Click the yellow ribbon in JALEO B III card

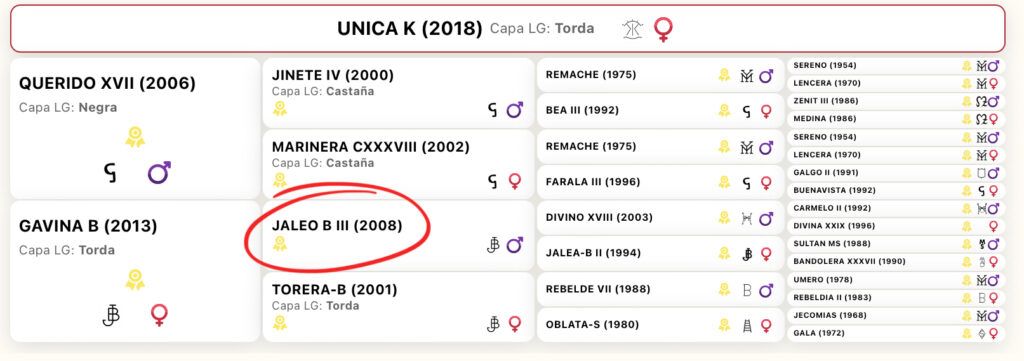pos(280,244)
